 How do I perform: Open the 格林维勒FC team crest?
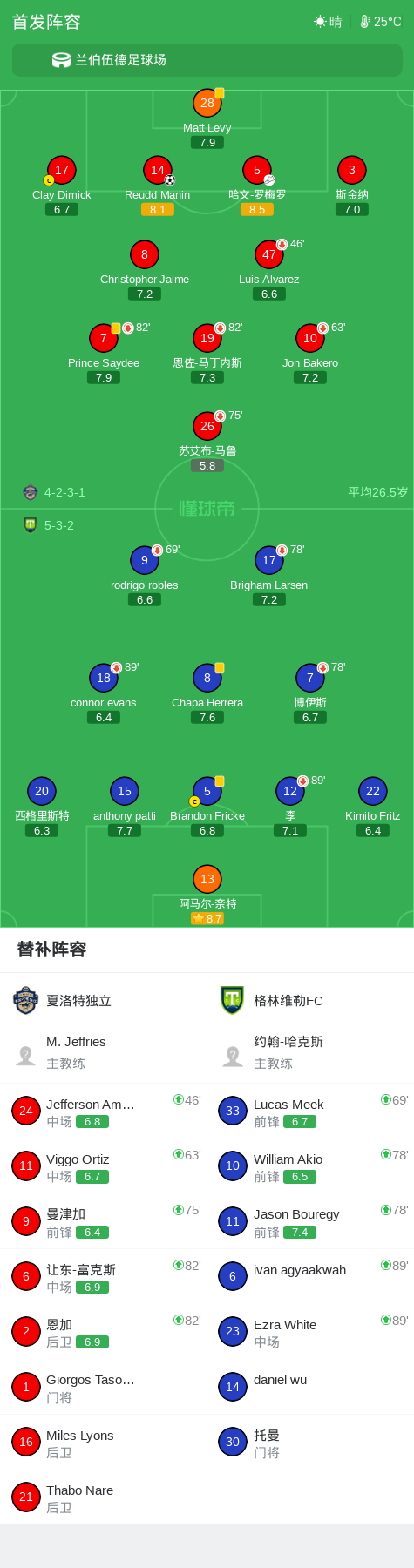click(232, 1000)
